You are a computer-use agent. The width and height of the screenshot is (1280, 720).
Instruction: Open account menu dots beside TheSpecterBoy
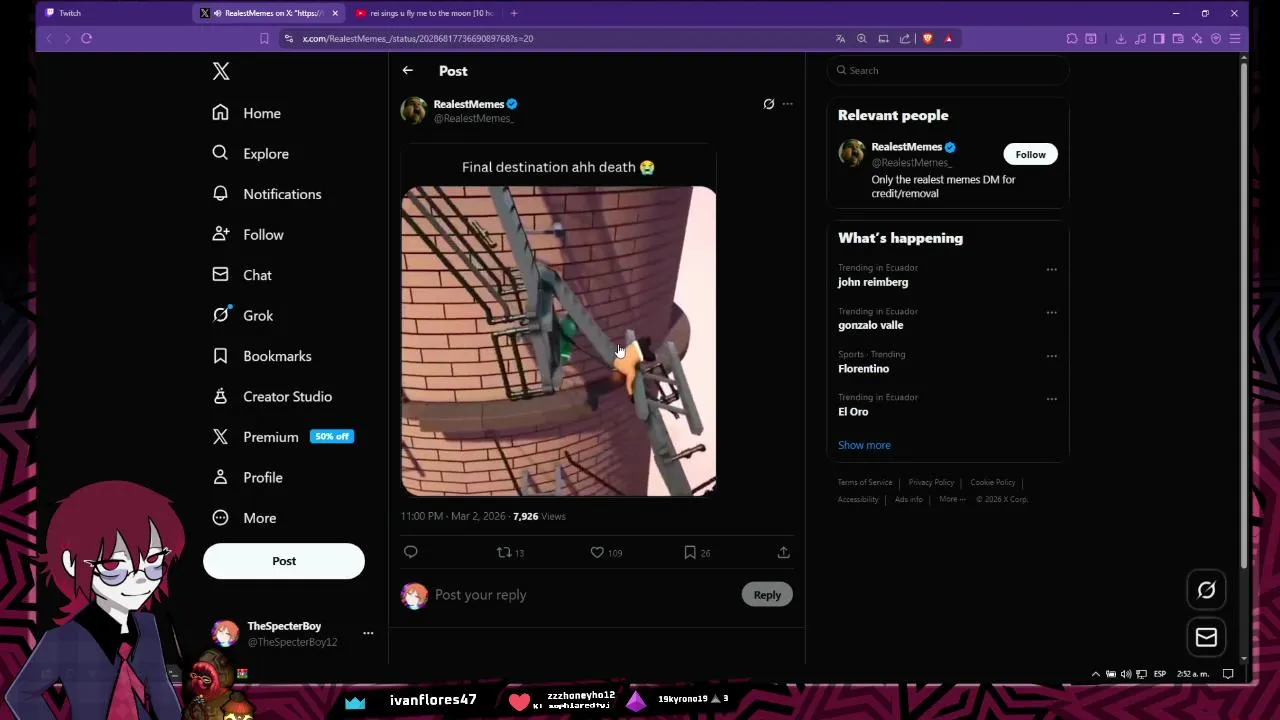point(368,633)
